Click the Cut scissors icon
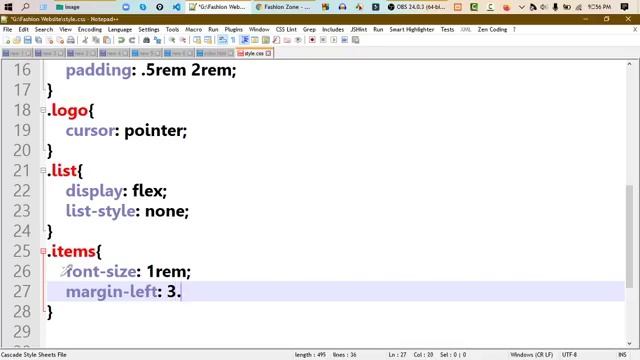The height and width of the screenshot is (360, 640). (85, 40)
